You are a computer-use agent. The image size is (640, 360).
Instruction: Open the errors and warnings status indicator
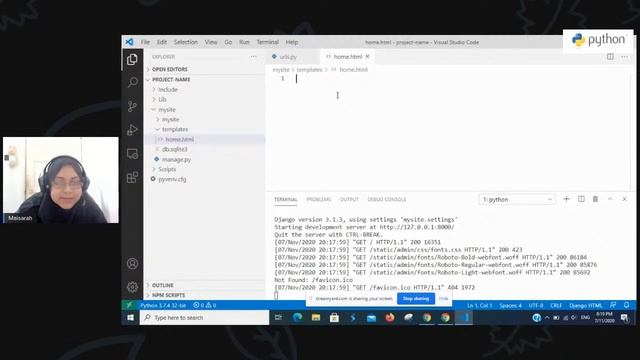pos(204,305)
